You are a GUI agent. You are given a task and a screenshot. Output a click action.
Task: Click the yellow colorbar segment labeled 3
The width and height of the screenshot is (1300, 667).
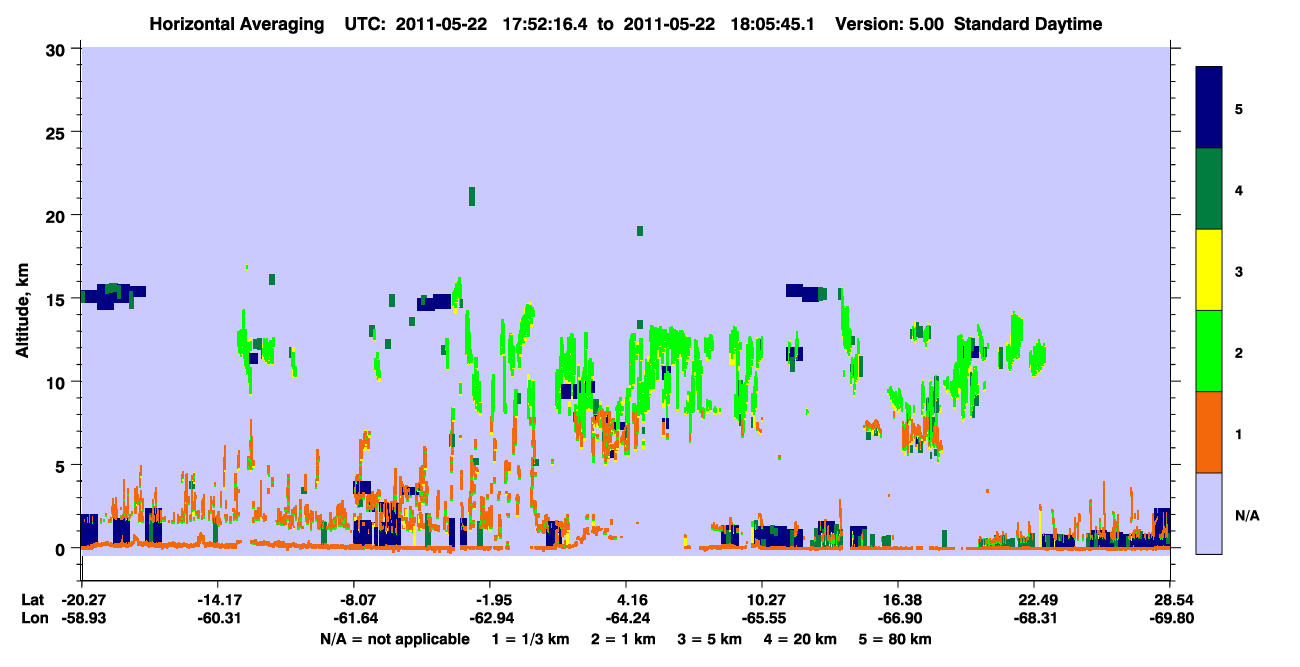coord(1209,270)
